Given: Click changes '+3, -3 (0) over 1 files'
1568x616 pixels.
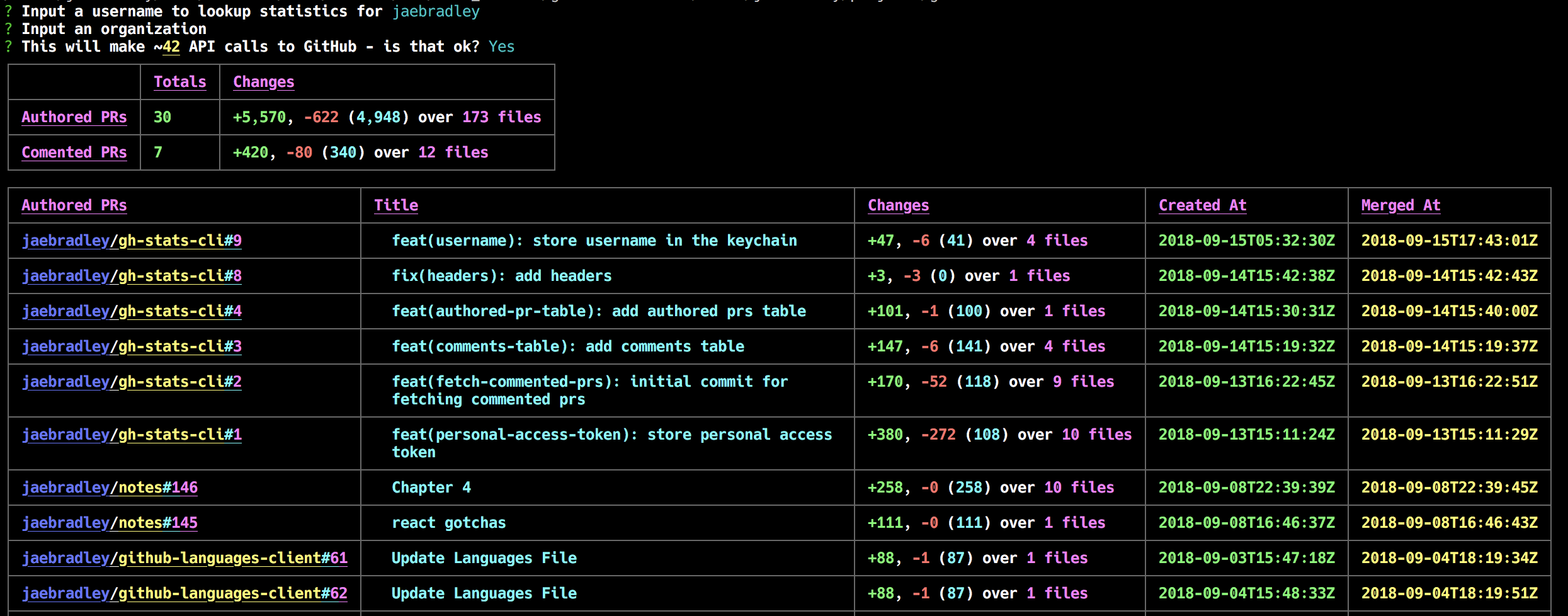Looking at the screenshot, I should tap(969, 276).
